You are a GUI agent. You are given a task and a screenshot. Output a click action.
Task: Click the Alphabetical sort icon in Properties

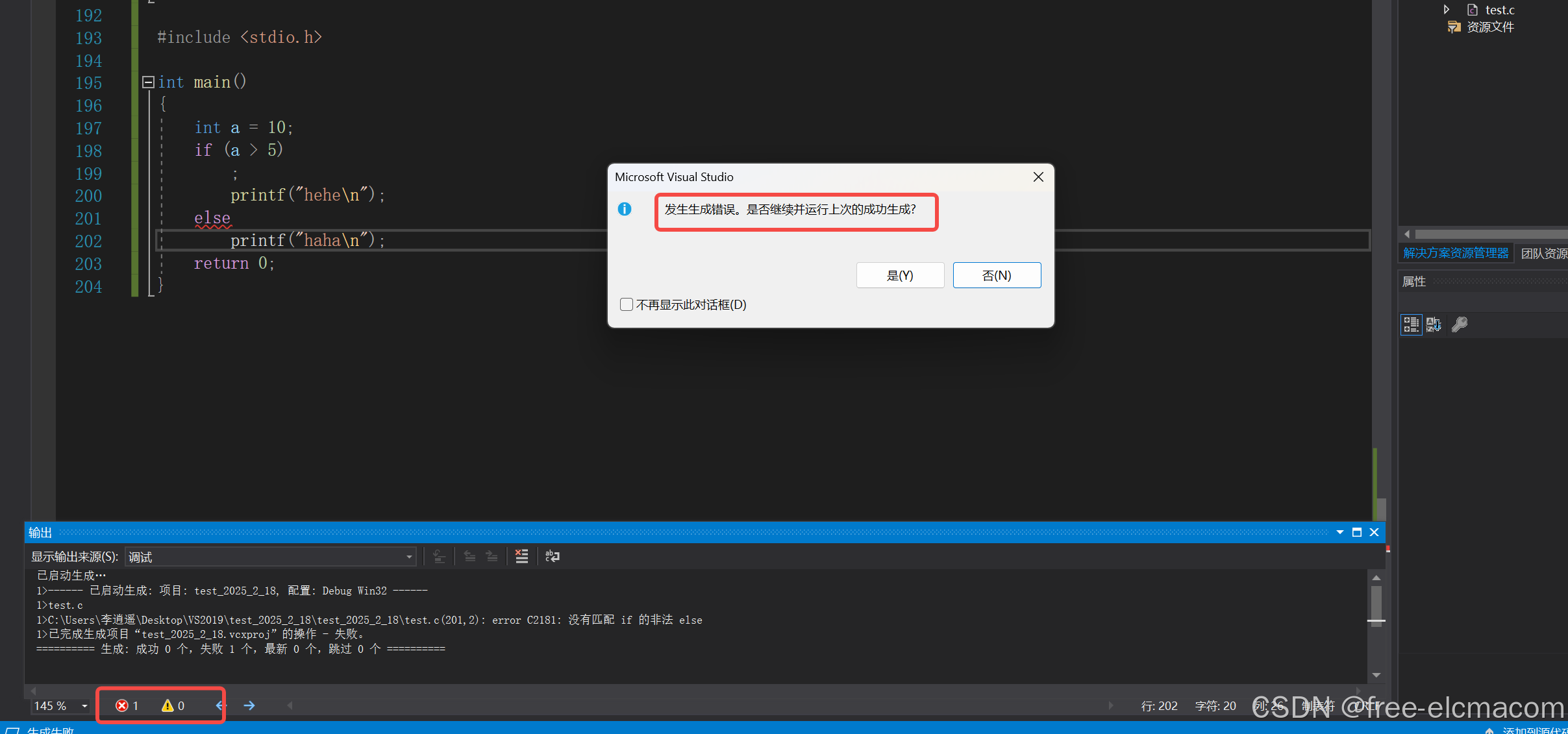point(1434,324)
